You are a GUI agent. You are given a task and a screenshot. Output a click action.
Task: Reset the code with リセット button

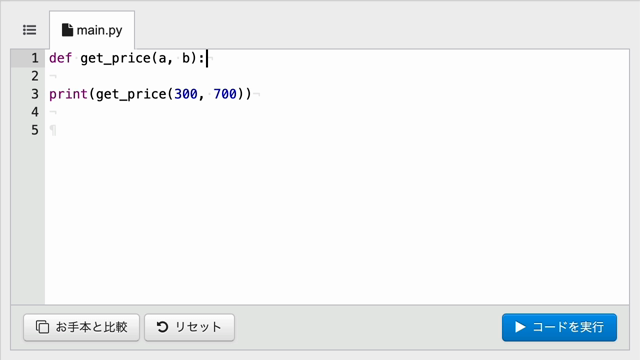(x=189, y=327)
